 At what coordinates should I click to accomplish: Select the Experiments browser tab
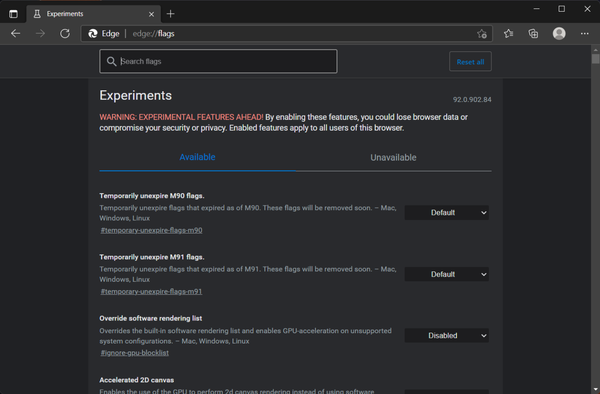click(94, 14)
